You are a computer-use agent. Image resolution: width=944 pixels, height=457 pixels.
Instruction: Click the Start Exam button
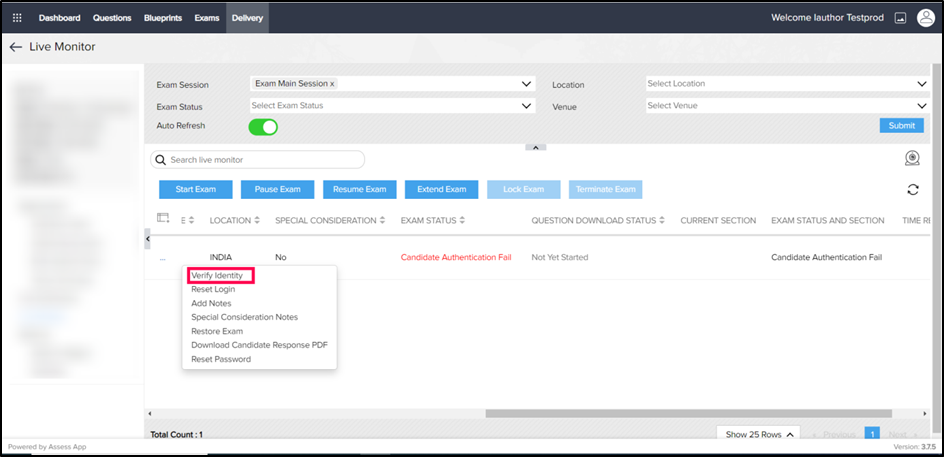tap(196, 189)
